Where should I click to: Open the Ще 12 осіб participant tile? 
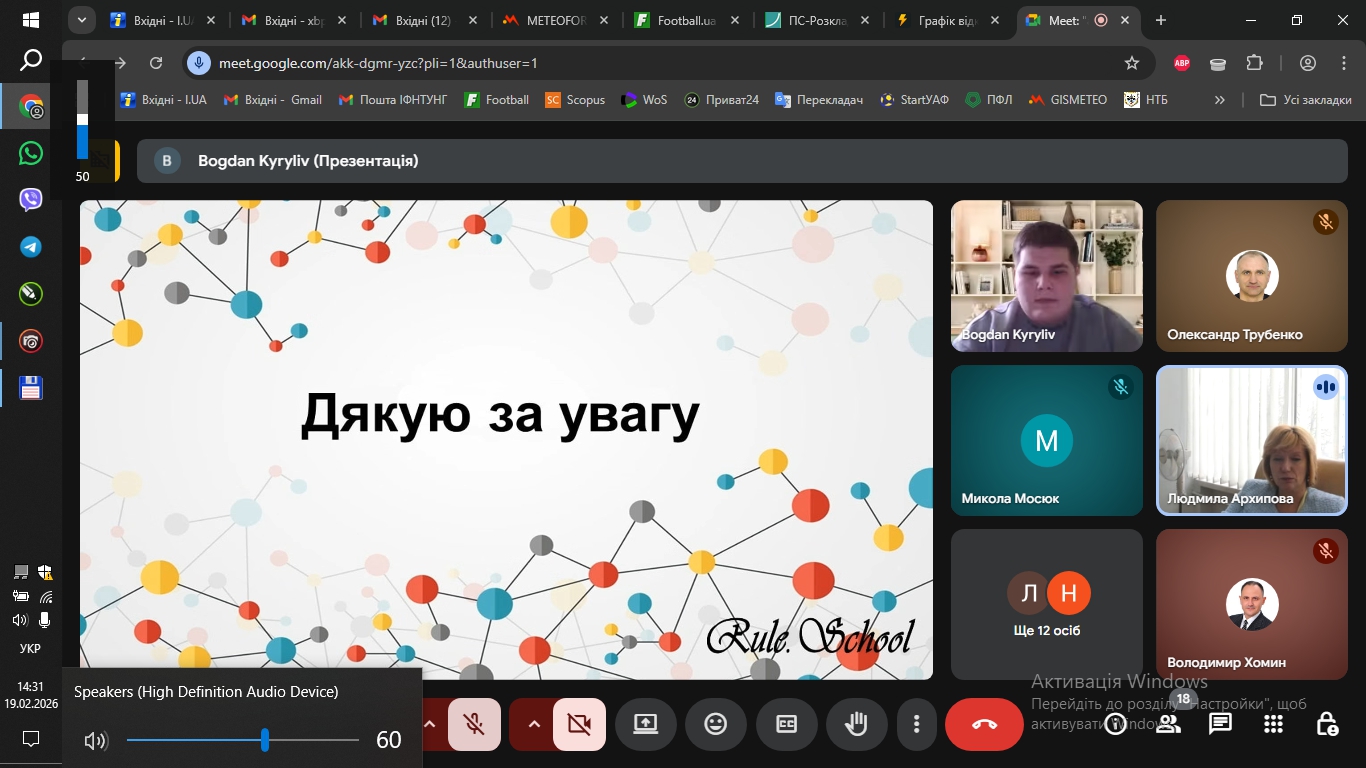1046,604
